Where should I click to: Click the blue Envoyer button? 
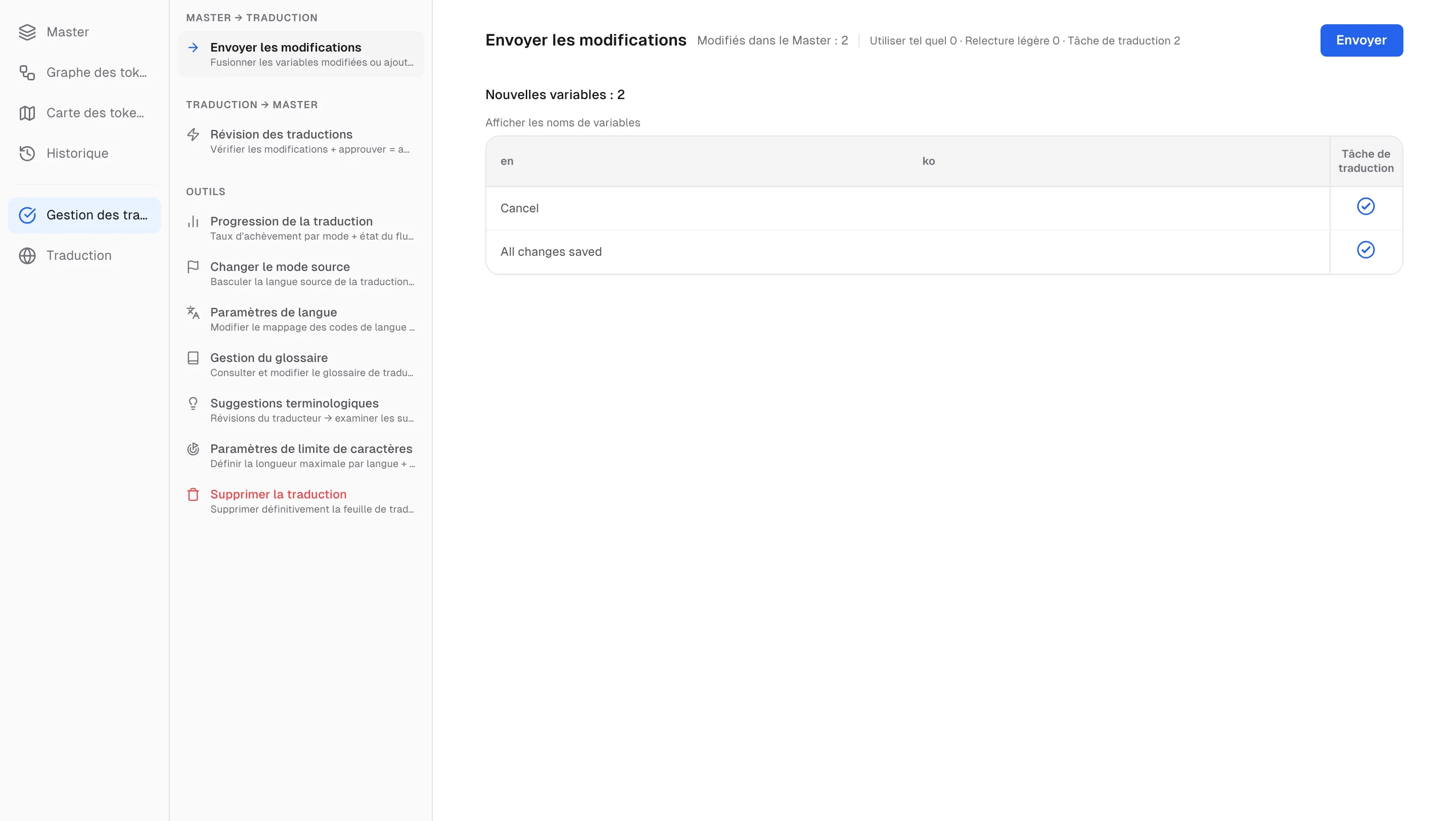click(x=1361, y=40)
